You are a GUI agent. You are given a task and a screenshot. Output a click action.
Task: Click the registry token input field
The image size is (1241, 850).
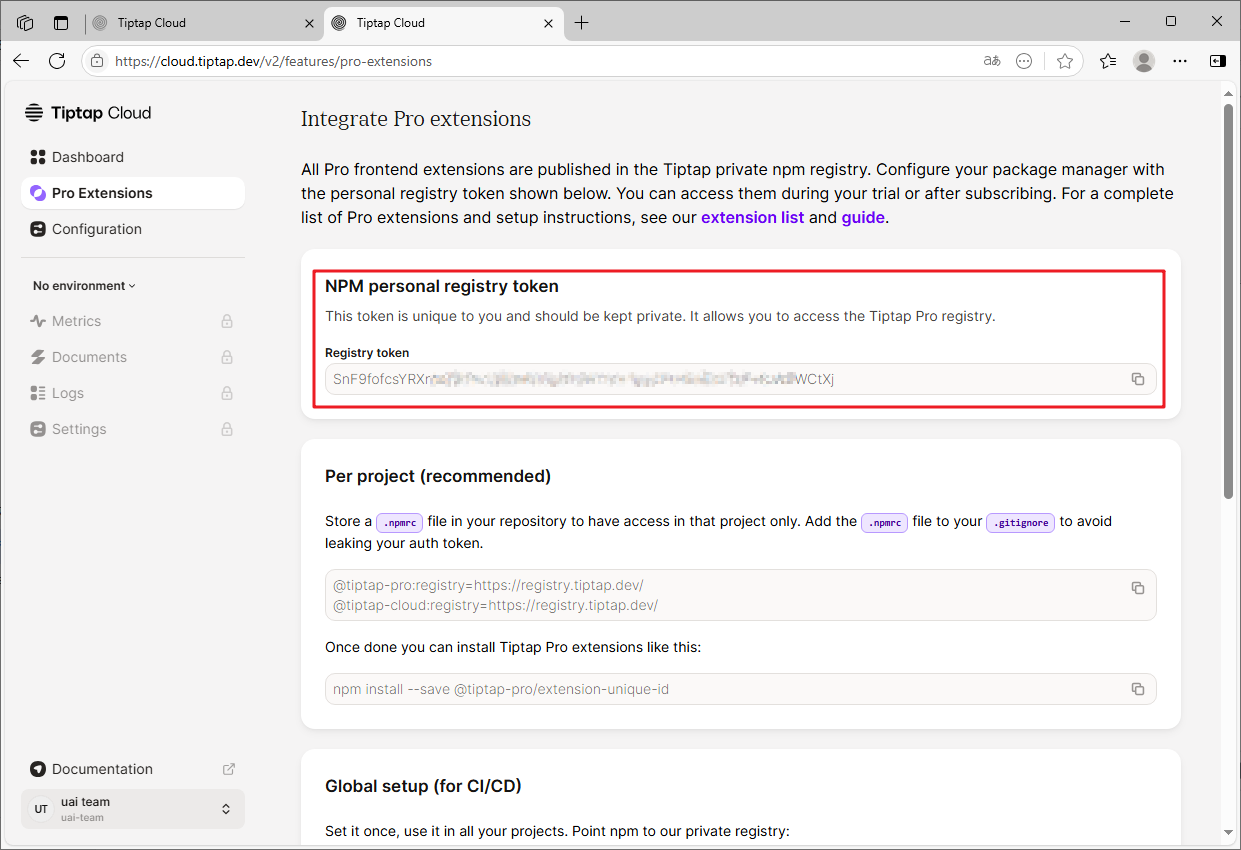[x=741, y=379]
